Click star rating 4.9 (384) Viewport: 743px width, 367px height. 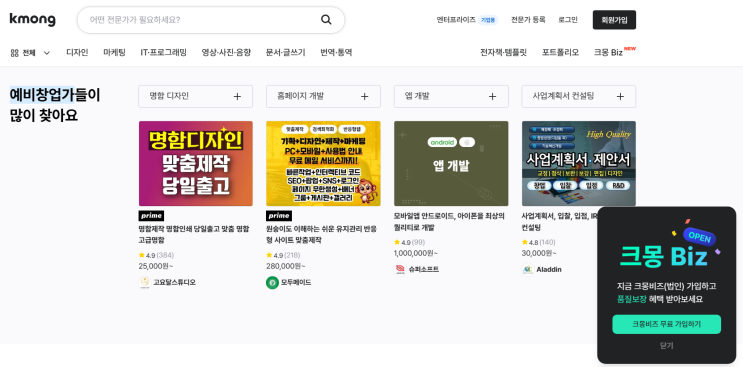point(155,255)
